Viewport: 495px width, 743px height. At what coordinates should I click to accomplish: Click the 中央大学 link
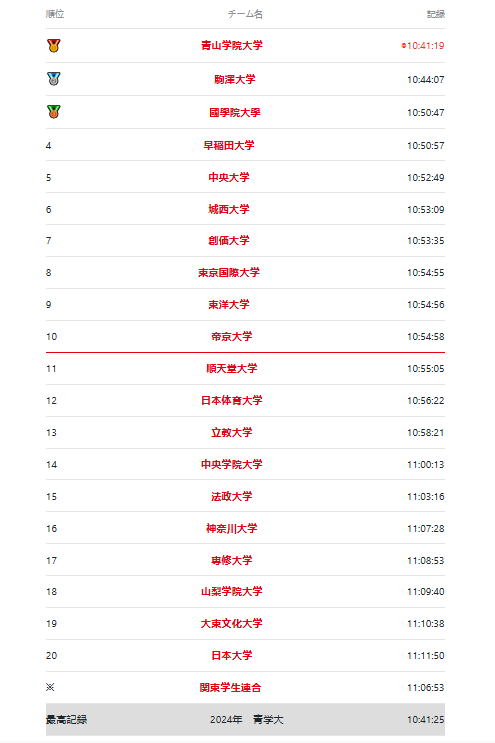(229, 177)
